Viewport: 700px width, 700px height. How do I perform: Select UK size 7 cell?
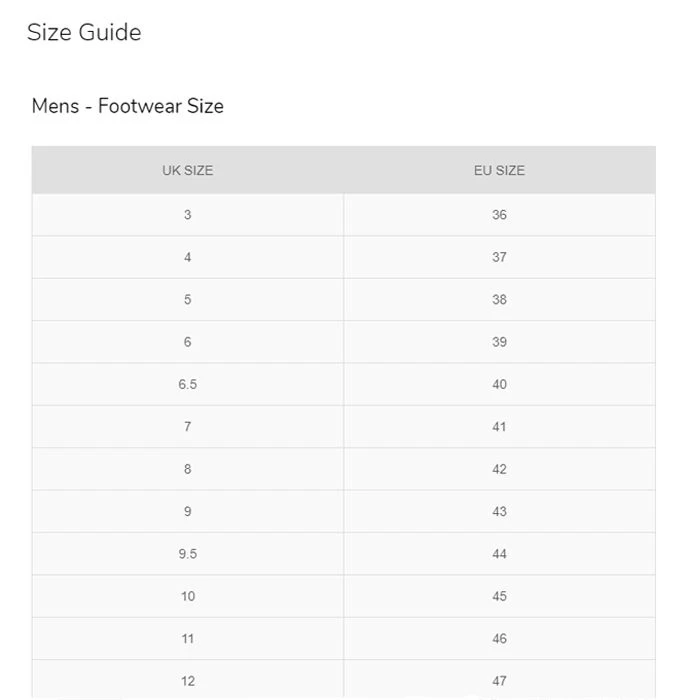(187, 427)
